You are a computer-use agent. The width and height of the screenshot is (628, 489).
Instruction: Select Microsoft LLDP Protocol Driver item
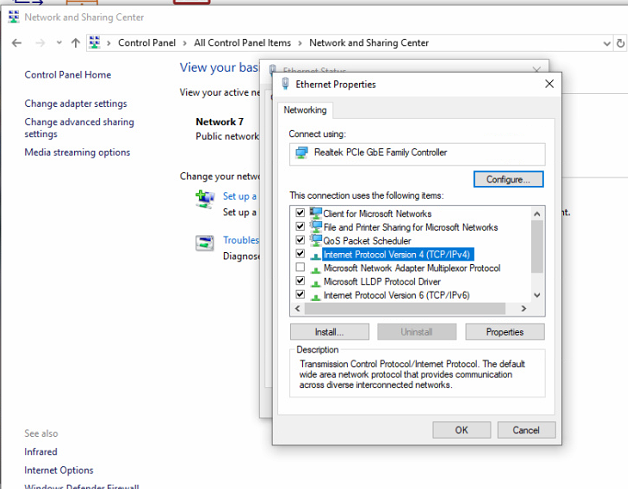click(382, 282)
